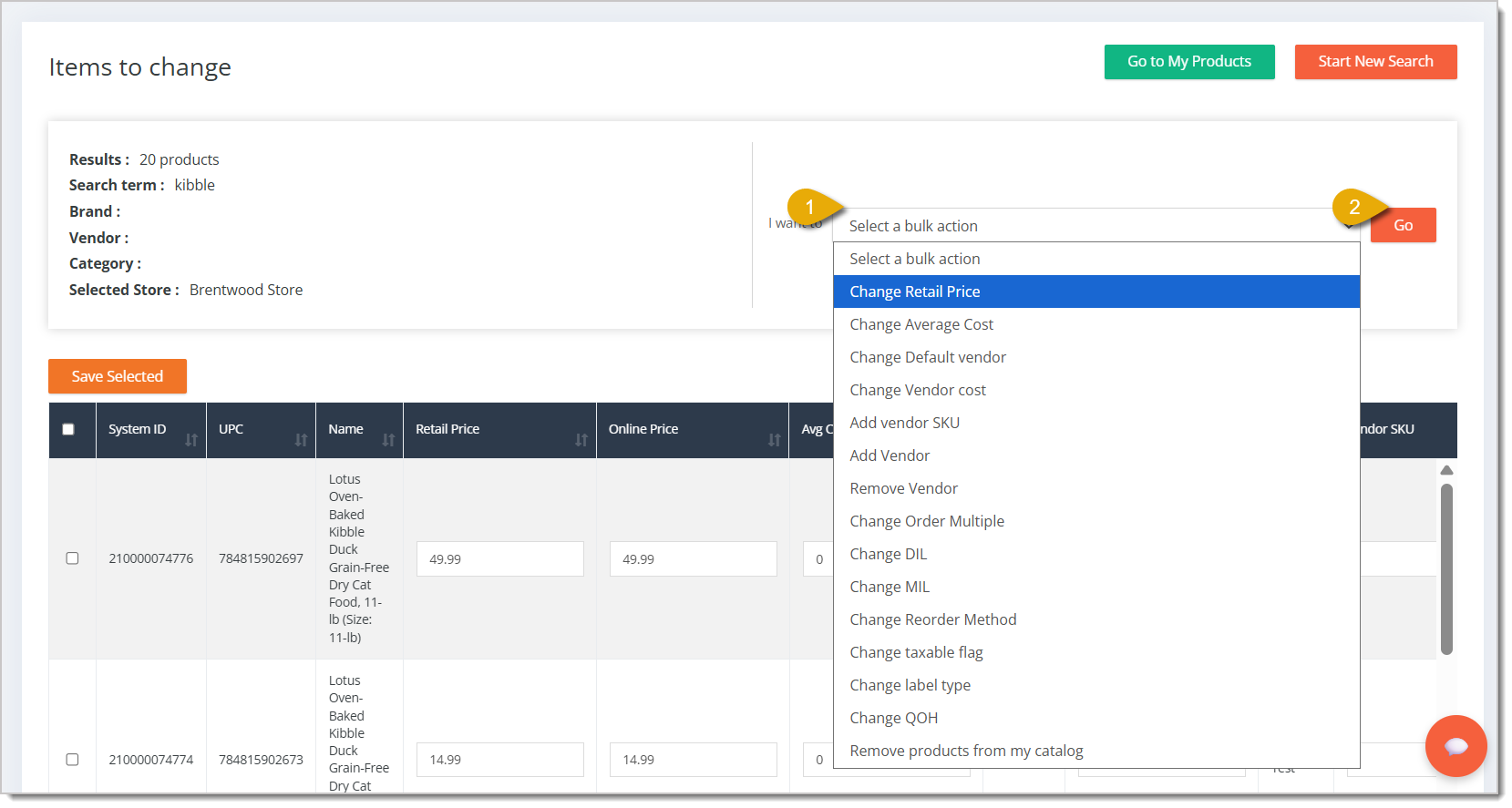Image resolution: width=1512 pixels, height=808 pixels.
Task: Sort table by Online Price arrows
Action: tap(774, 440)
